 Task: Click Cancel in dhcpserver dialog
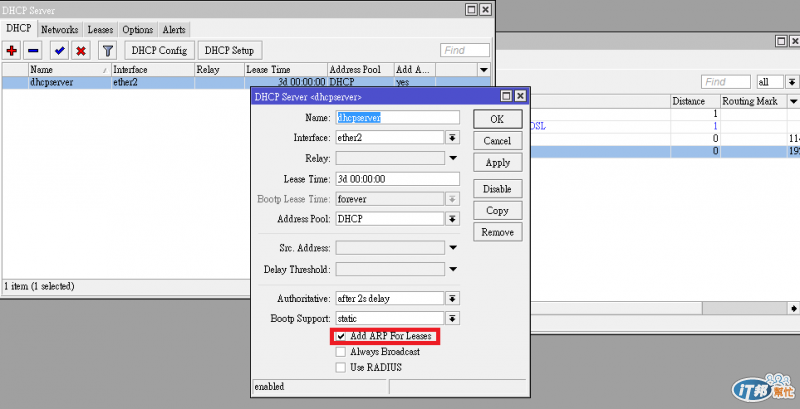tap(497, 141)
